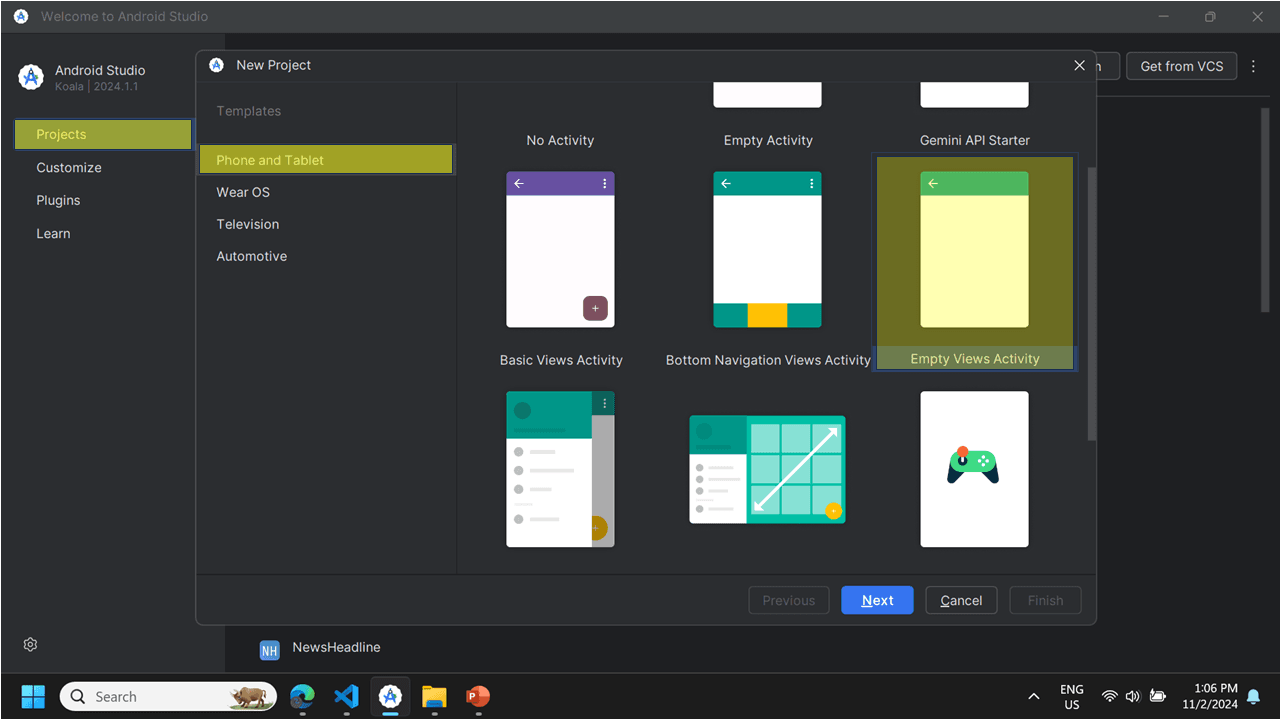Click the Finish button
Image resolution: width=1280 pixels, height=720 pixels.
[1045, 600]
